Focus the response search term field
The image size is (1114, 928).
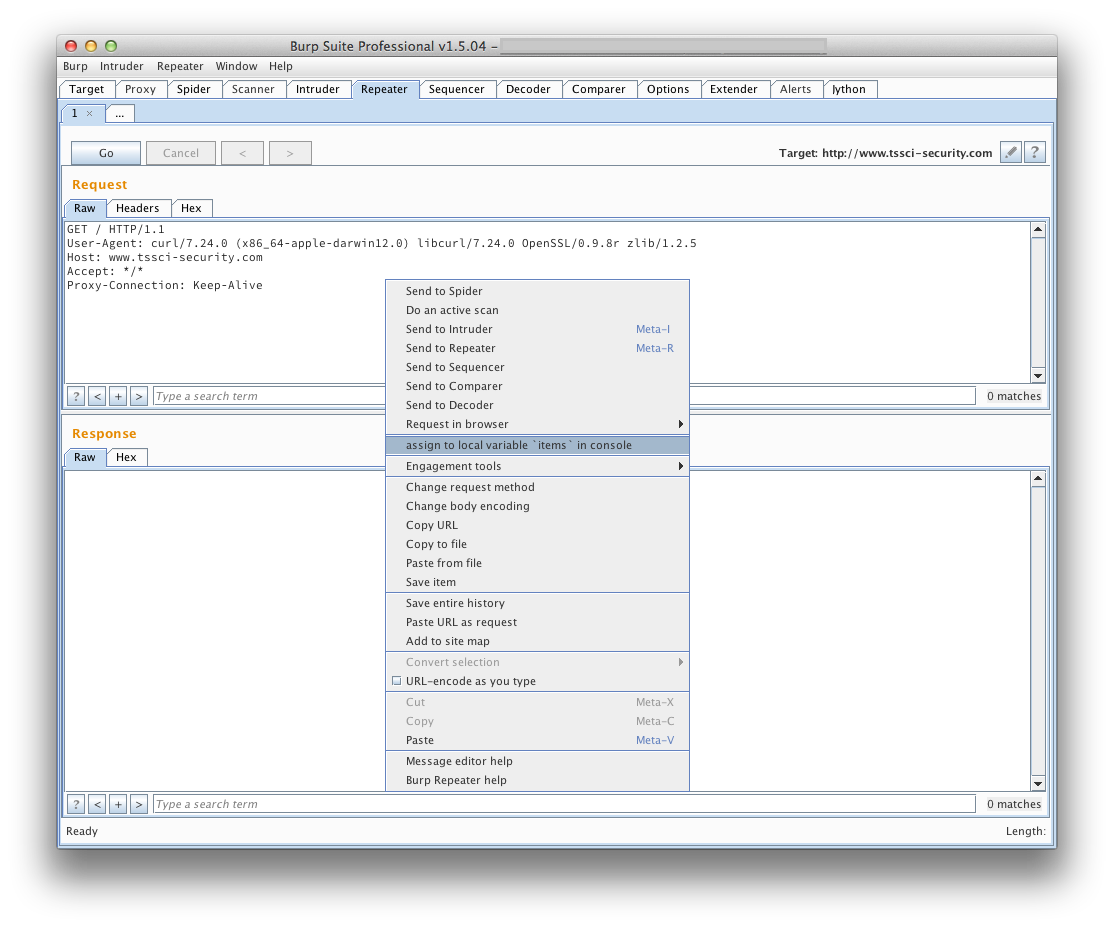tap(564, 804)
